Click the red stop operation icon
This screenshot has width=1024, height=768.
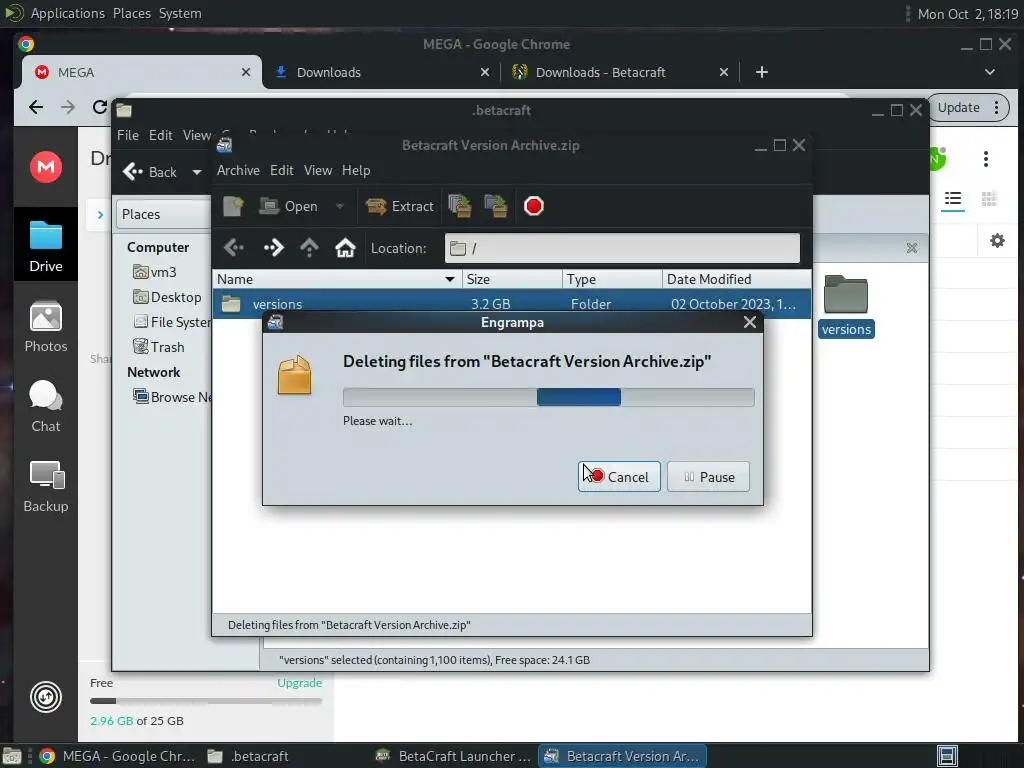pyautogui.click(x=534, y=206)
